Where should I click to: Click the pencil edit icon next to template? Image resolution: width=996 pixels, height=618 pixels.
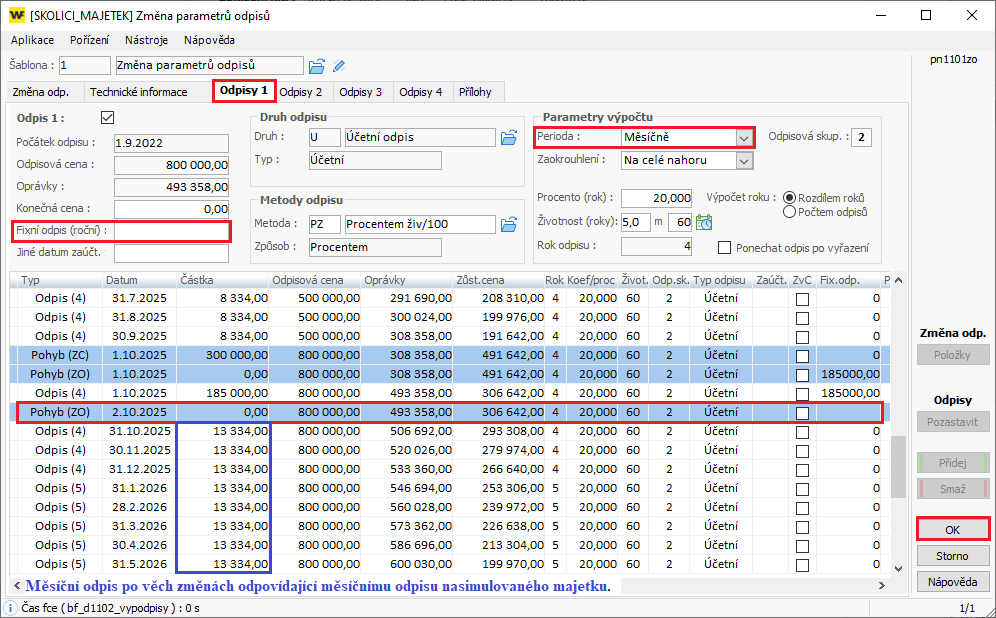[x=339, y=66]
